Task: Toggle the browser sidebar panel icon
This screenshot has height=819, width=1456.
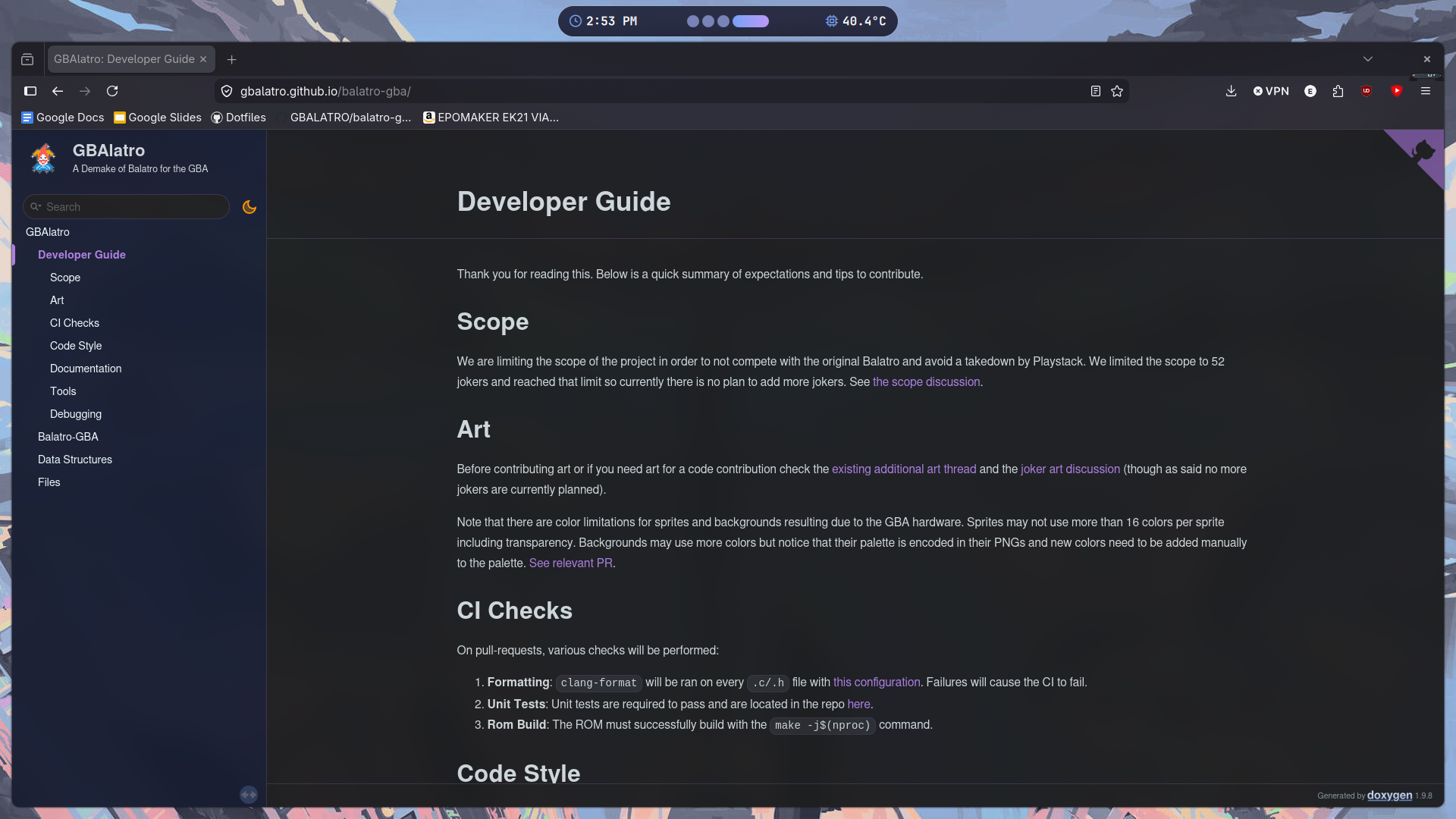Action: (30, 91)
